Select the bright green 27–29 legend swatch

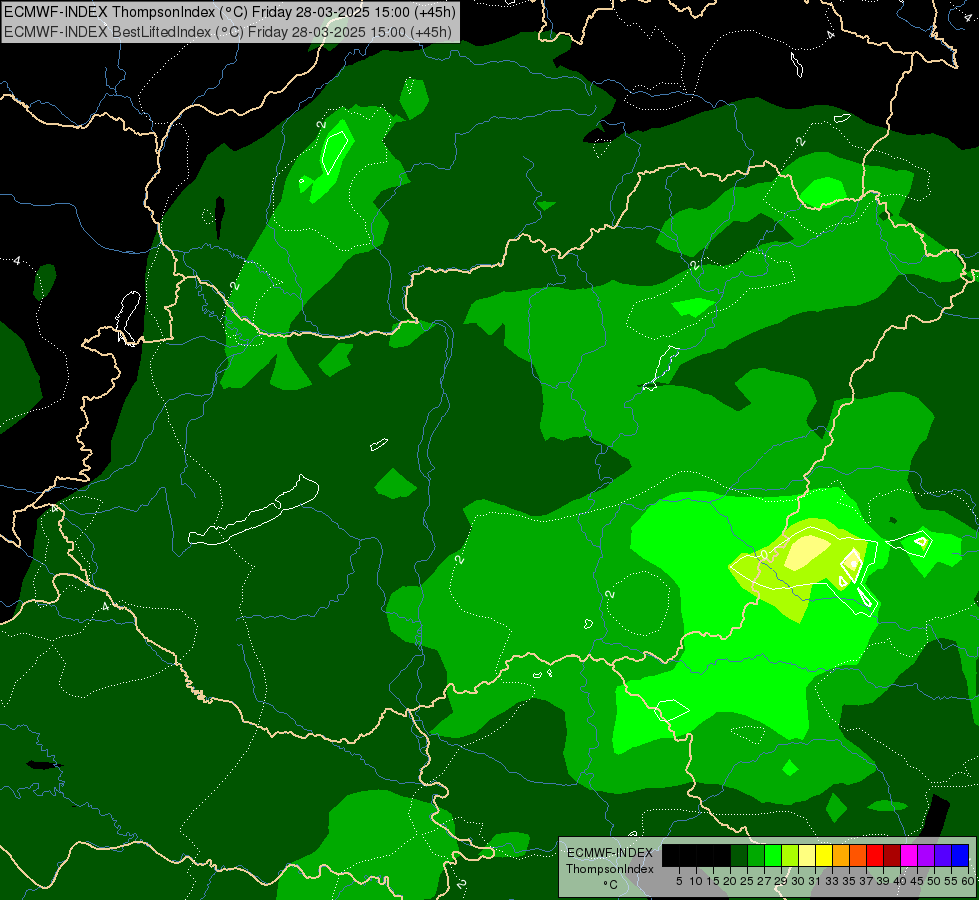pos(773,855)
